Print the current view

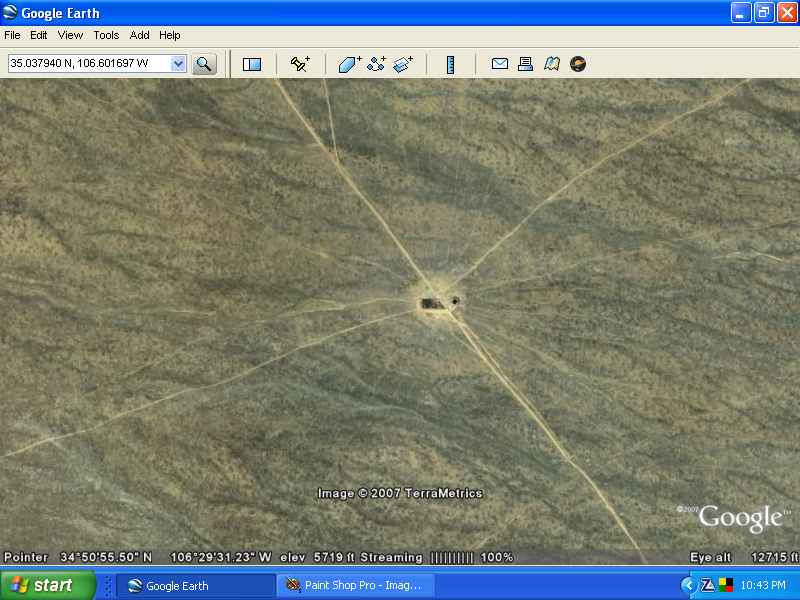coord(526,64)
